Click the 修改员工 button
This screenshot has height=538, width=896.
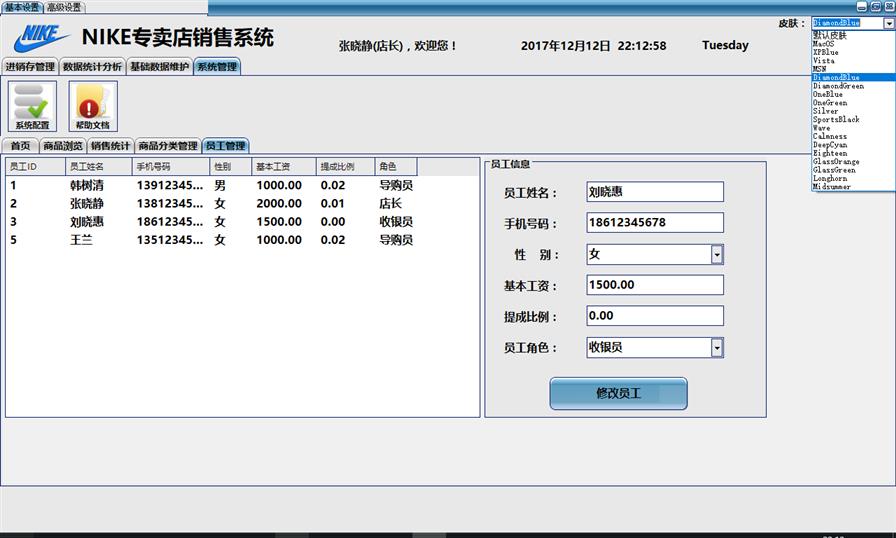point(618,394)
